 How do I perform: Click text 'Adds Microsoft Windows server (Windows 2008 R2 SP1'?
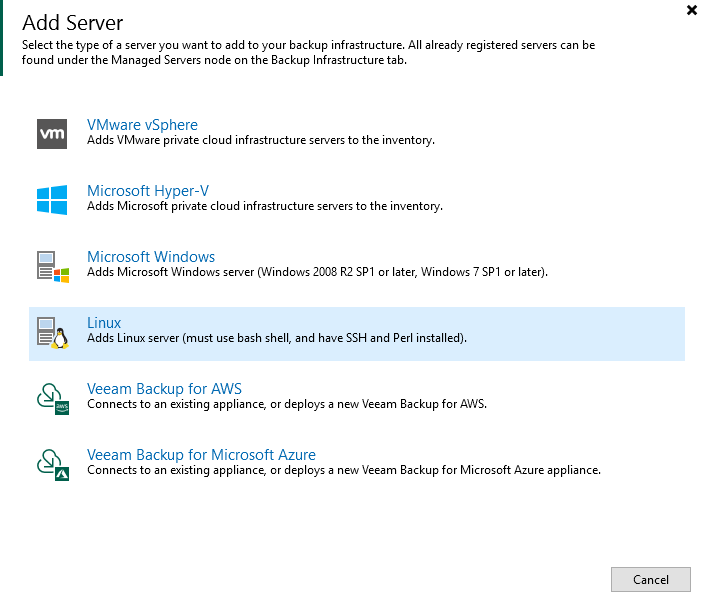(231, 272)
